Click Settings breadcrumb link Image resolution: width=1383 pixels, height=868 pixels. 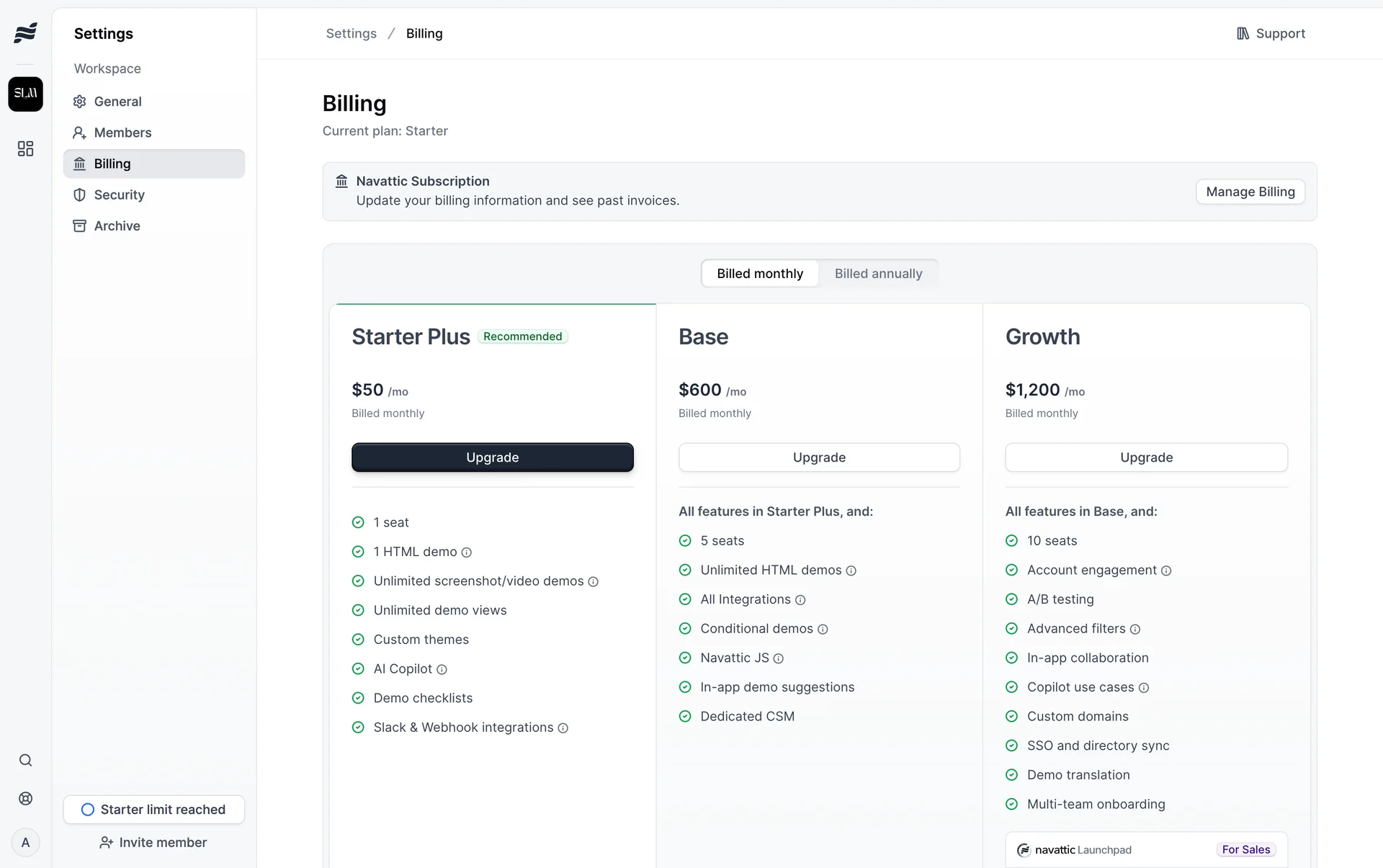point(351,33)
